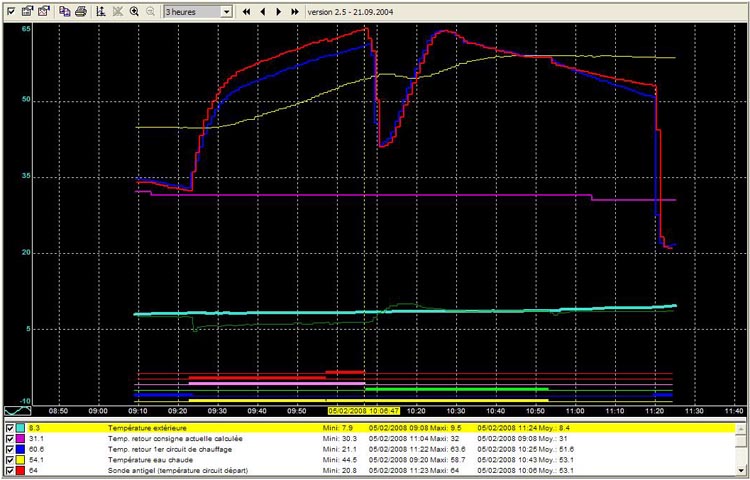Toggle the Sonde antigel curve checkbox
The image size is (750, 480).
tap(10, 471)
